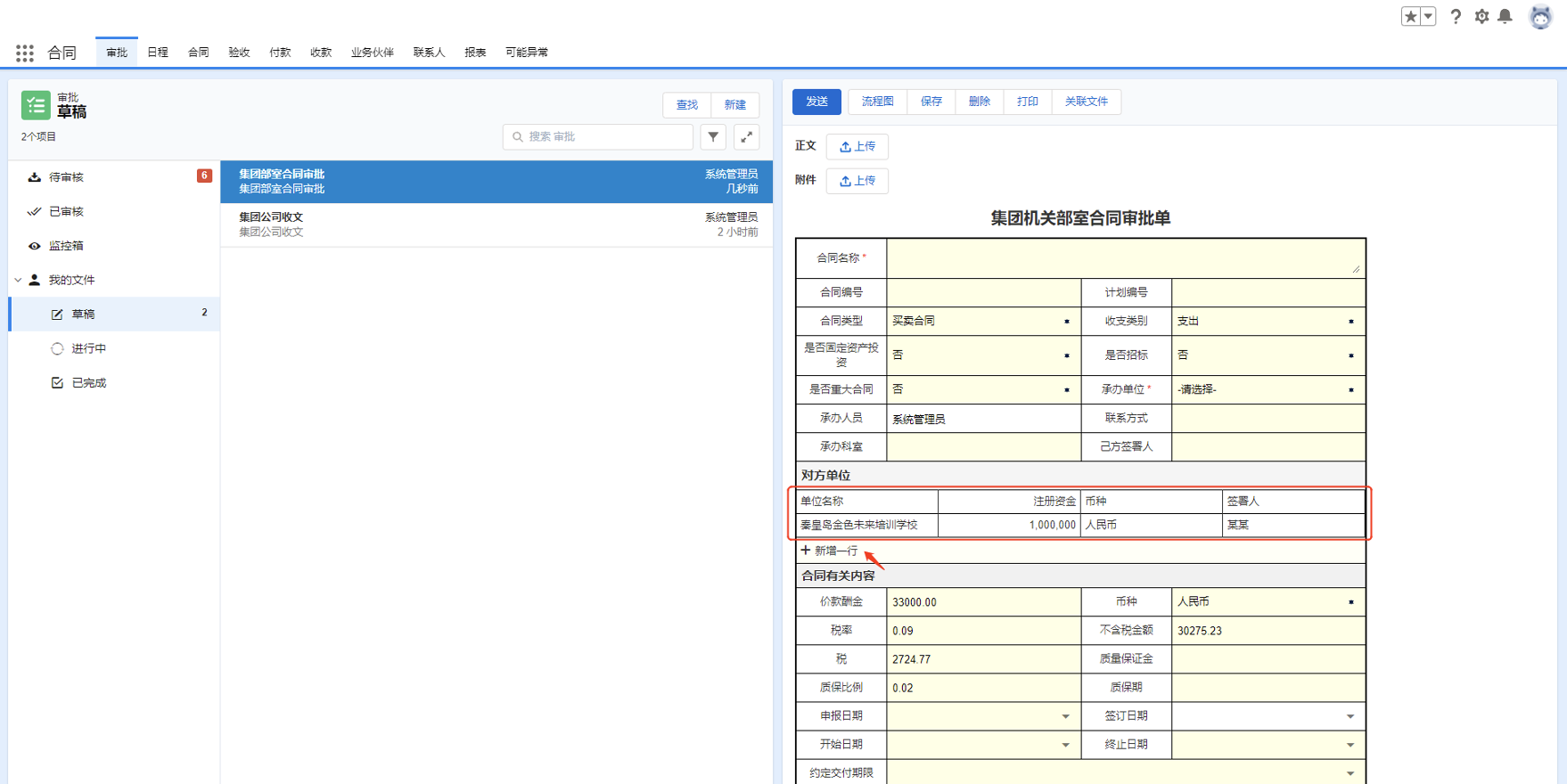
Task: Open the app launcher grid icon
Action: [25, 53]
